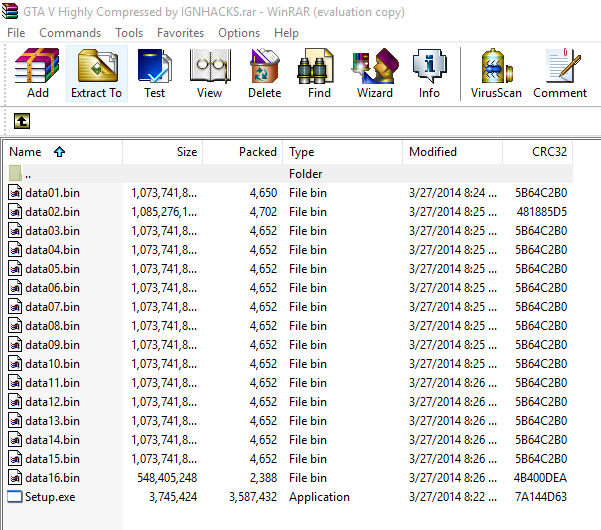This screenshot has width=601, height=530.
Task: Select the data03.bin file icon
Action: tap(15, 231)
